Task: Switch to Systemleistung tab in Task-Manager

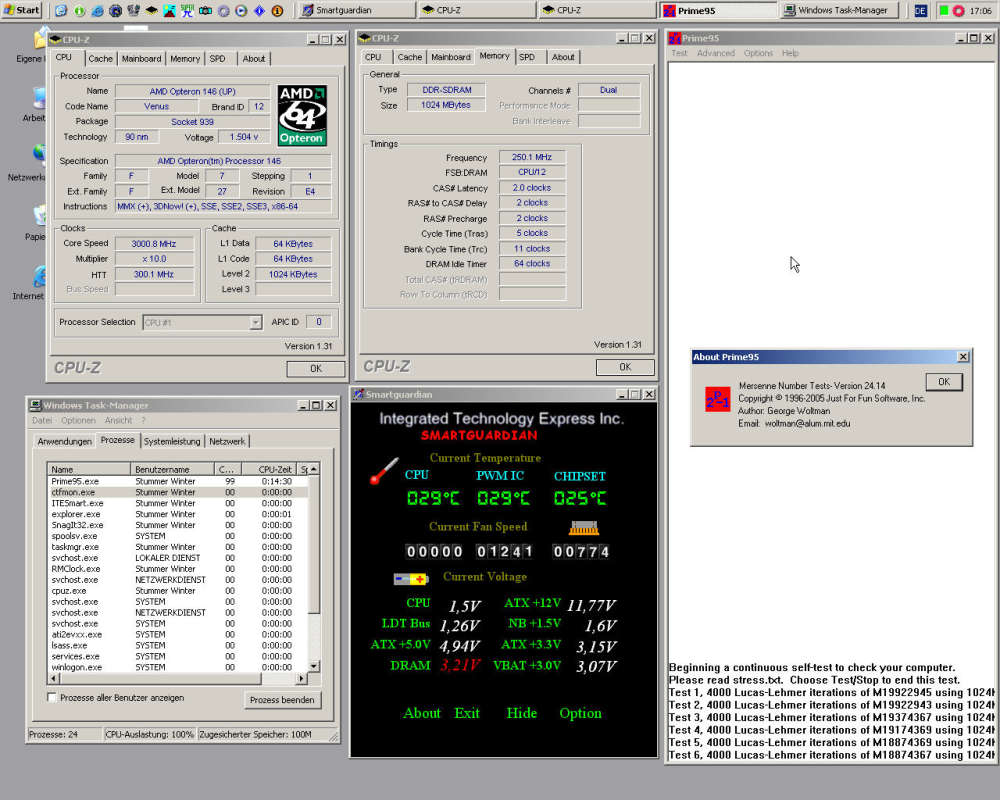Action: click(x=172, y=441)
